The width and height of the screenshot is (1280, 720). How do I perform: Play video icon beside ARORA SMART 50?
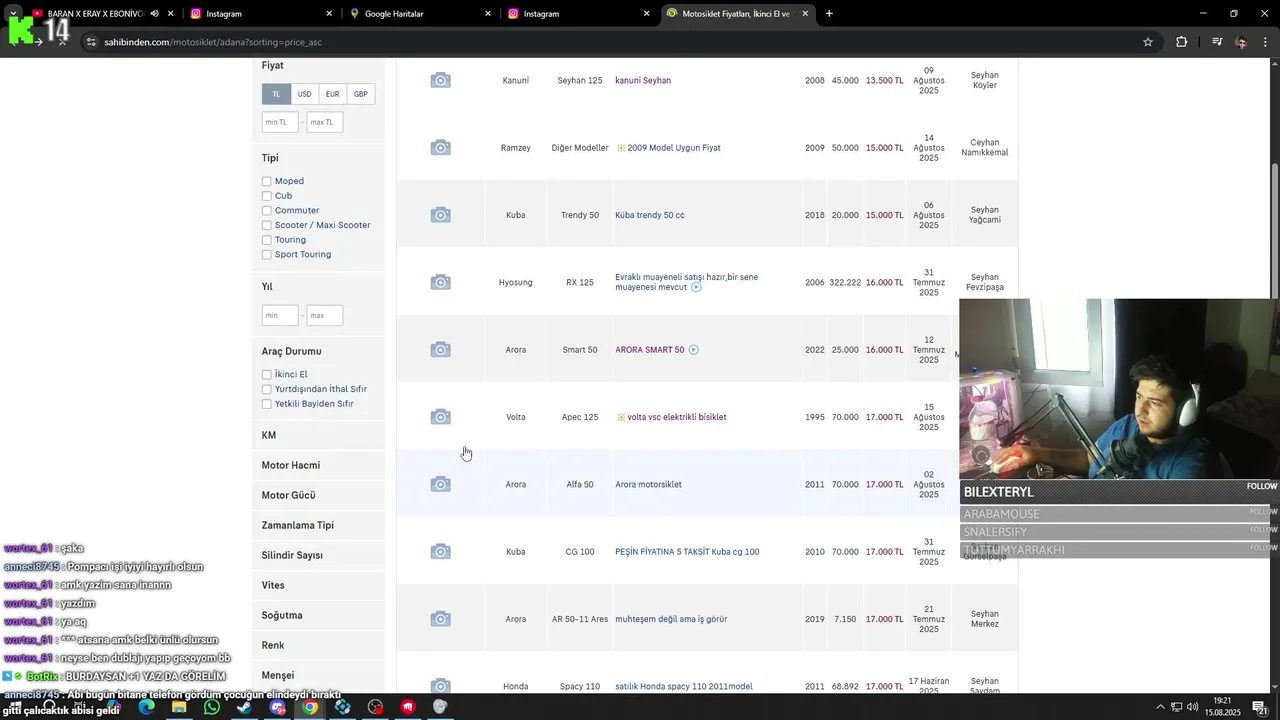694,350
